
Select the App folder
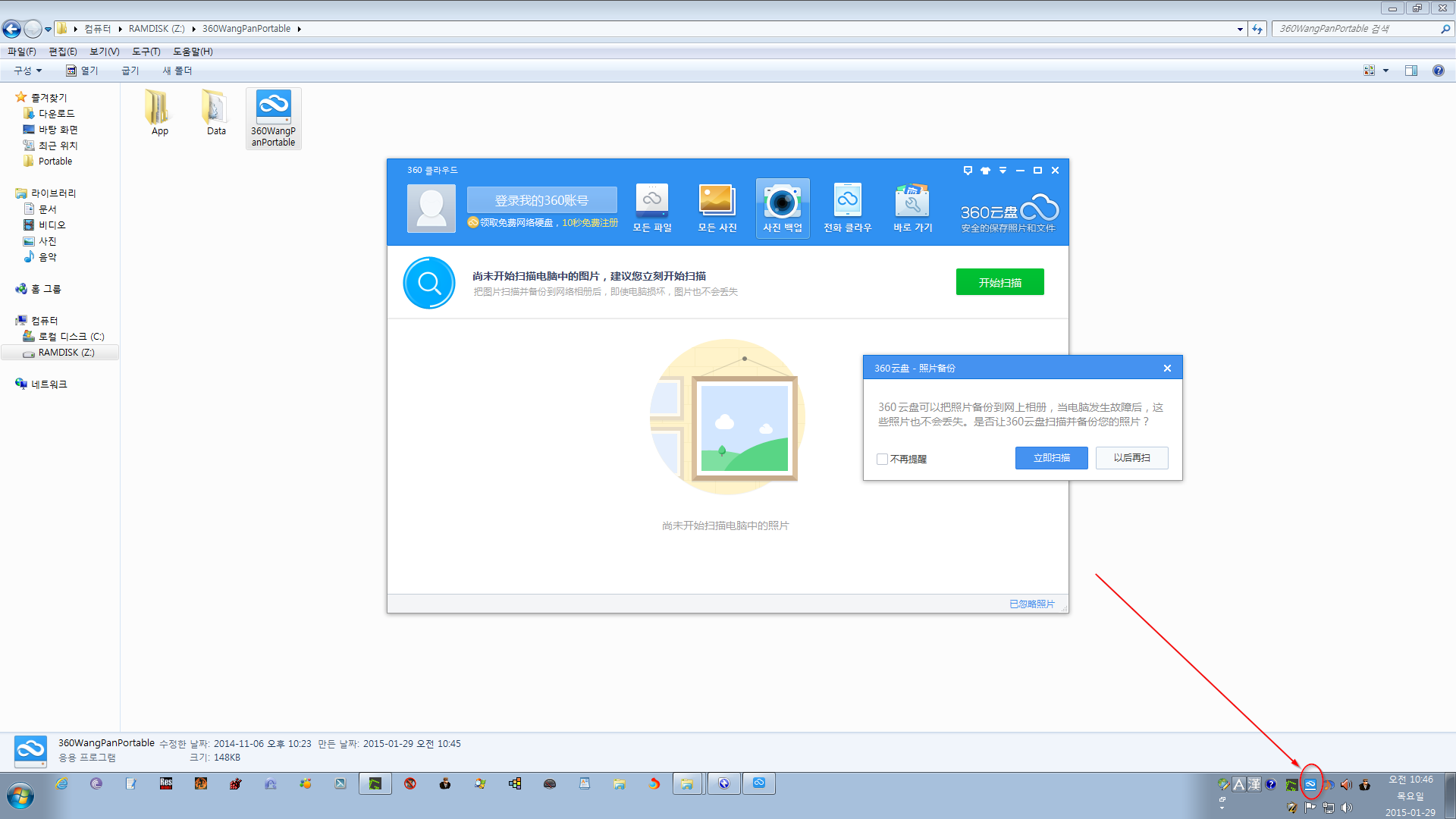click(x=159, y=112)
